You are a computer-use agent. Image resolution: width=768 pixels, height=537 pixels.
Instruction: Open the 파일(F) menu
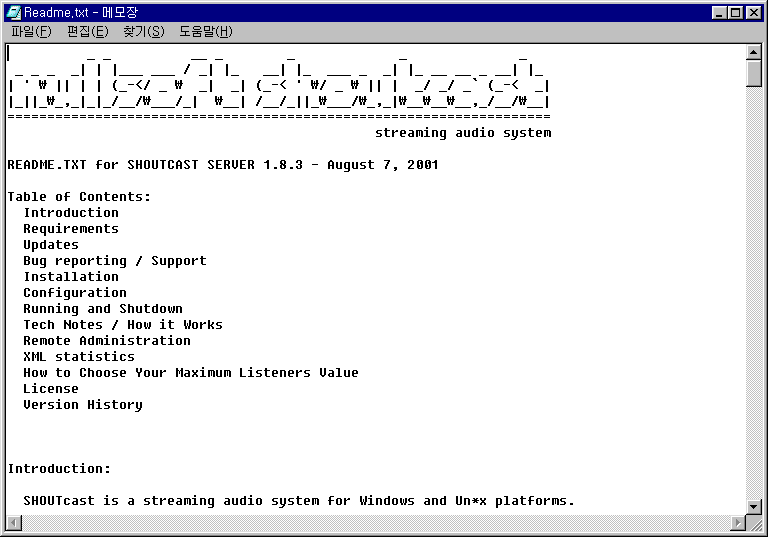(x=31, y=32)
